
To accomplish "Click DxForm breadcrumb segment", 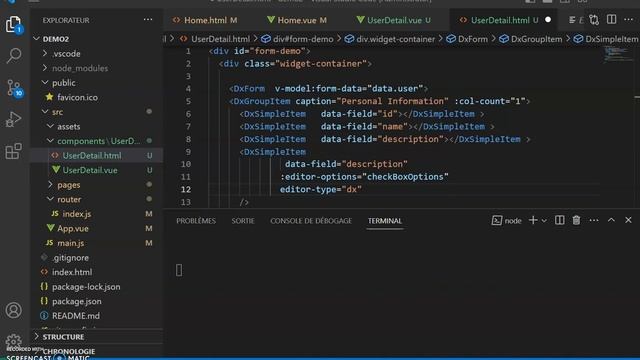I will [x=467, y=39].
